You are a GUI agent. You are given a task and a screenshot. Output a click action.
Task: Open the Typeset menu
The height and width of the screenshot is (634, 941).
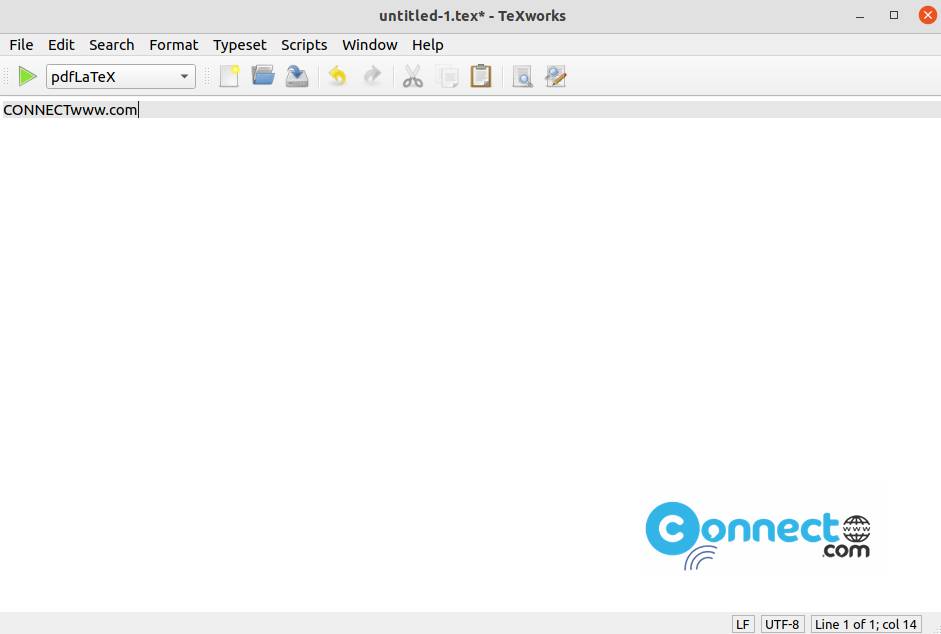point(239,45)
